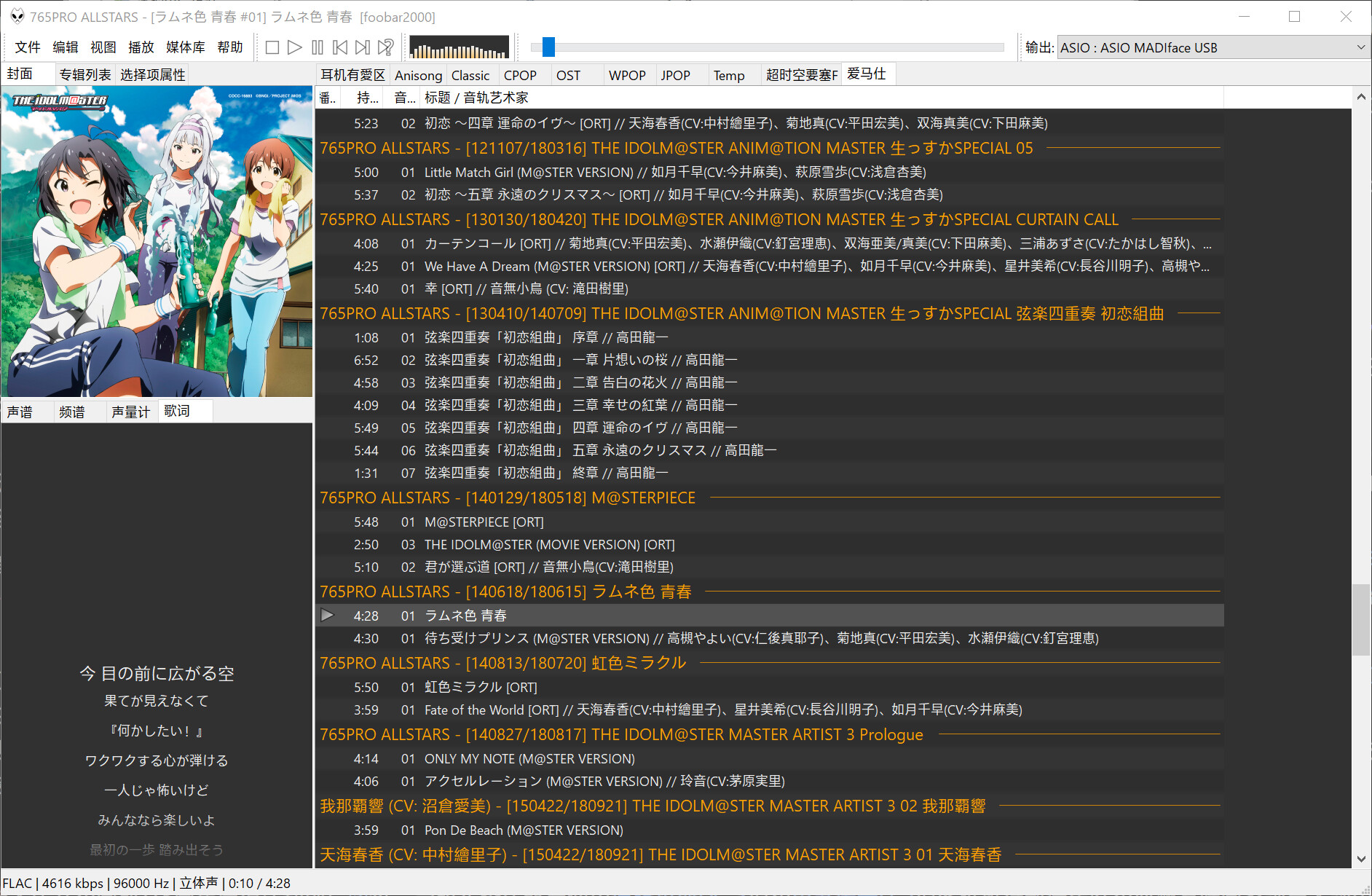Switch to the 频谱 tab

coord(79,412)
